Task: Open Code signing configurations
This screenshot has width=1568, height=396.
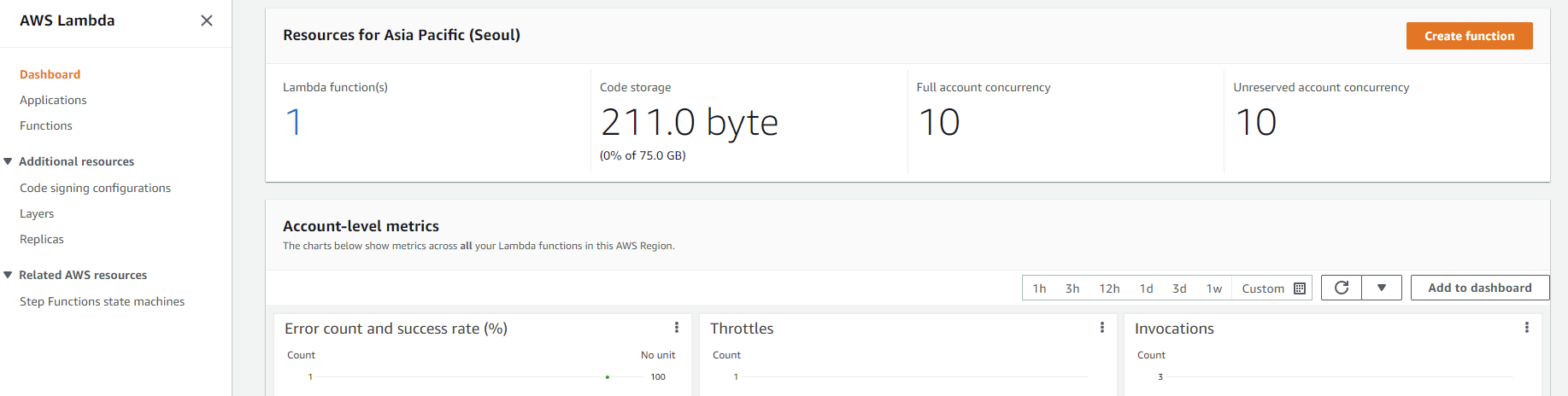Action: [95, 188]
